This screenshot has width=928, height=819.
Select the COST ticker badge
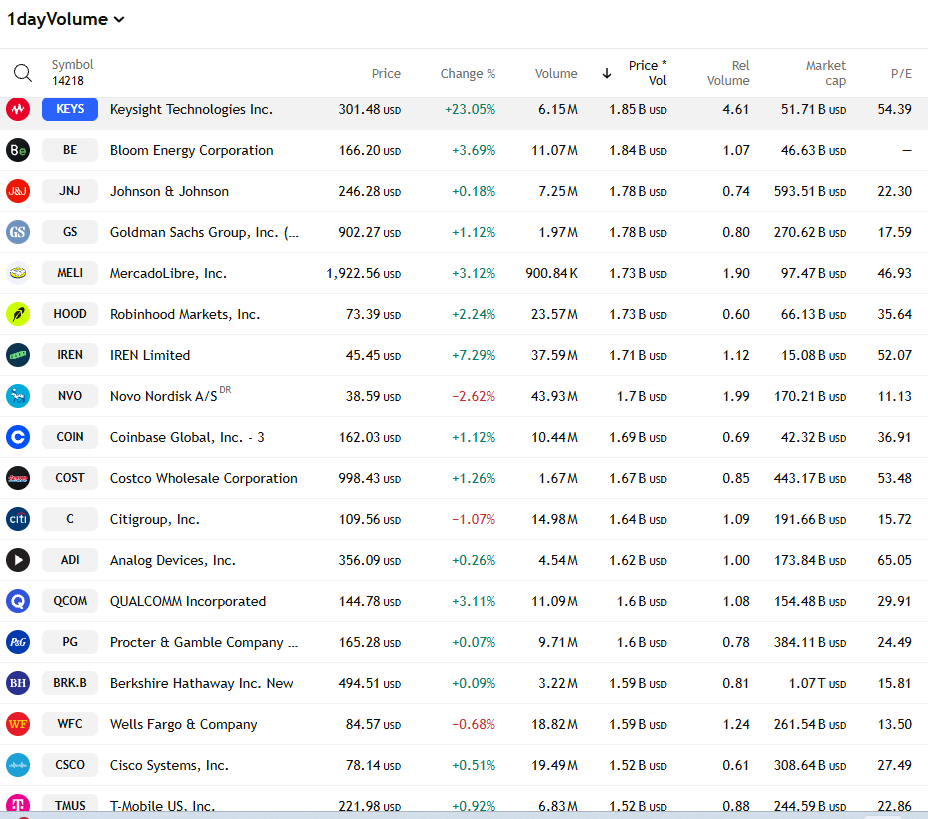(70, 478)
